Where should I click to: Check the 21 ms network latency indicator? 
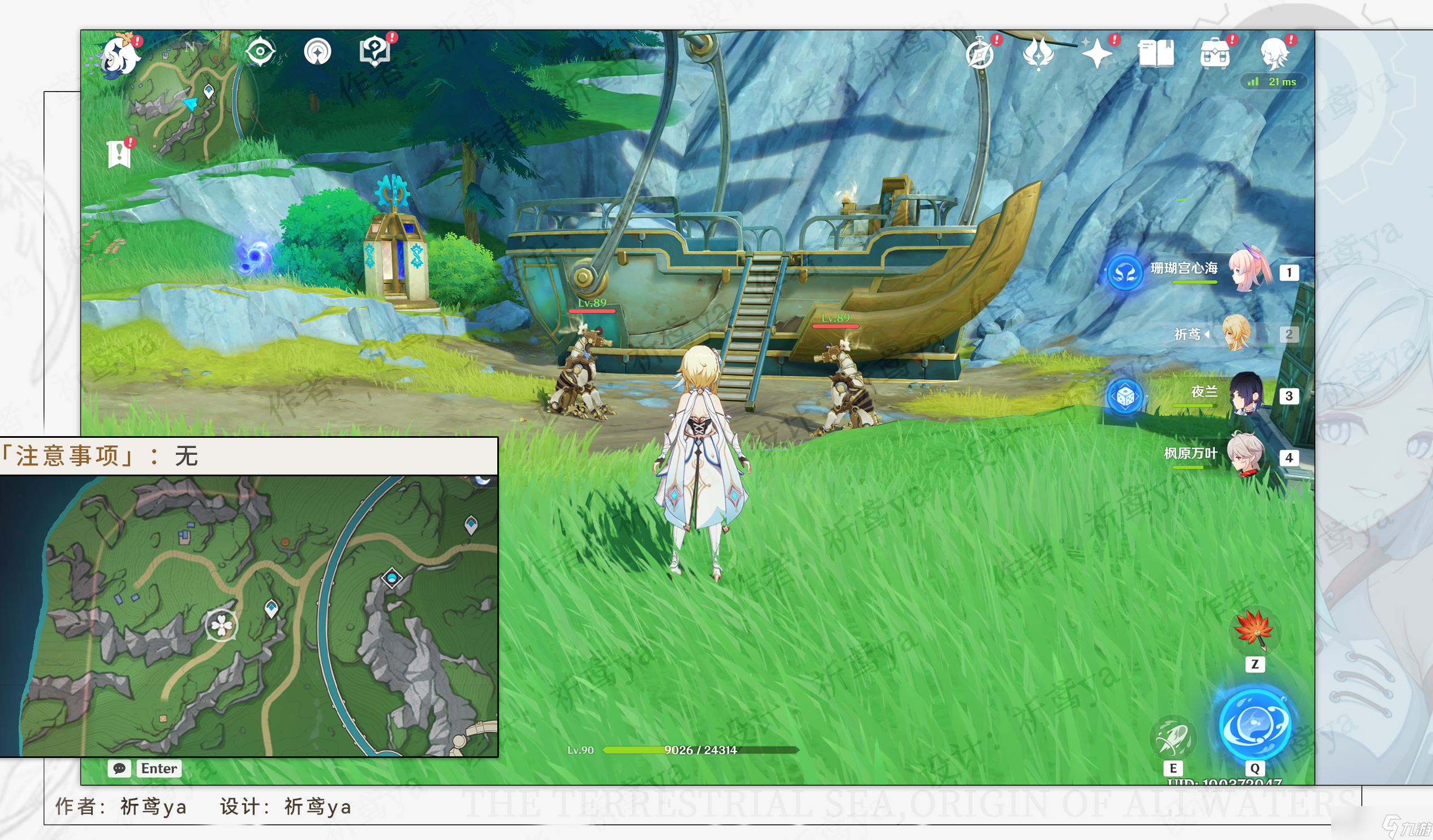coord(1274,82)
